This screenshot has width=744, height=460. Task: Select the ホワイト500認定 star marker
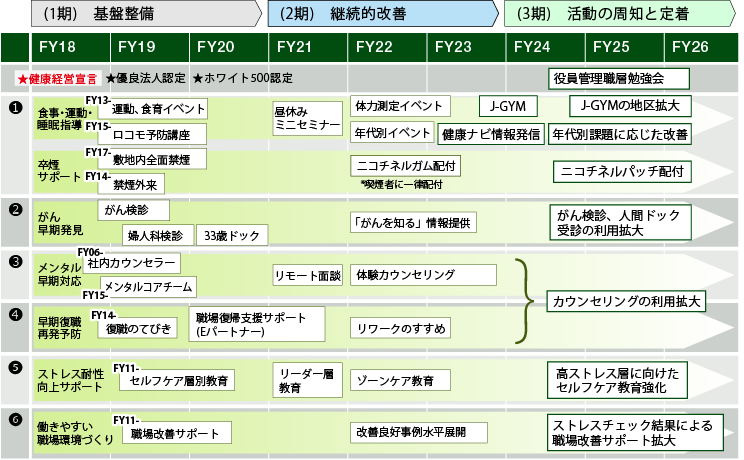tap(197, 78)
